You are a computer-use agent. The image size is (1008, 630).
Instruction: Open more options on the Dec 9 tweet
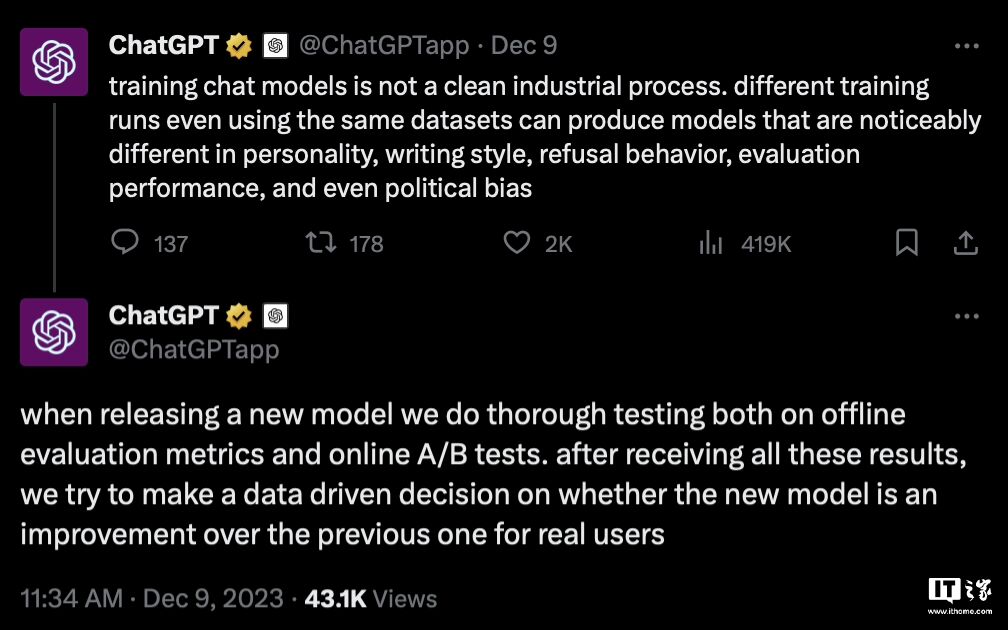tap(966, 46)
